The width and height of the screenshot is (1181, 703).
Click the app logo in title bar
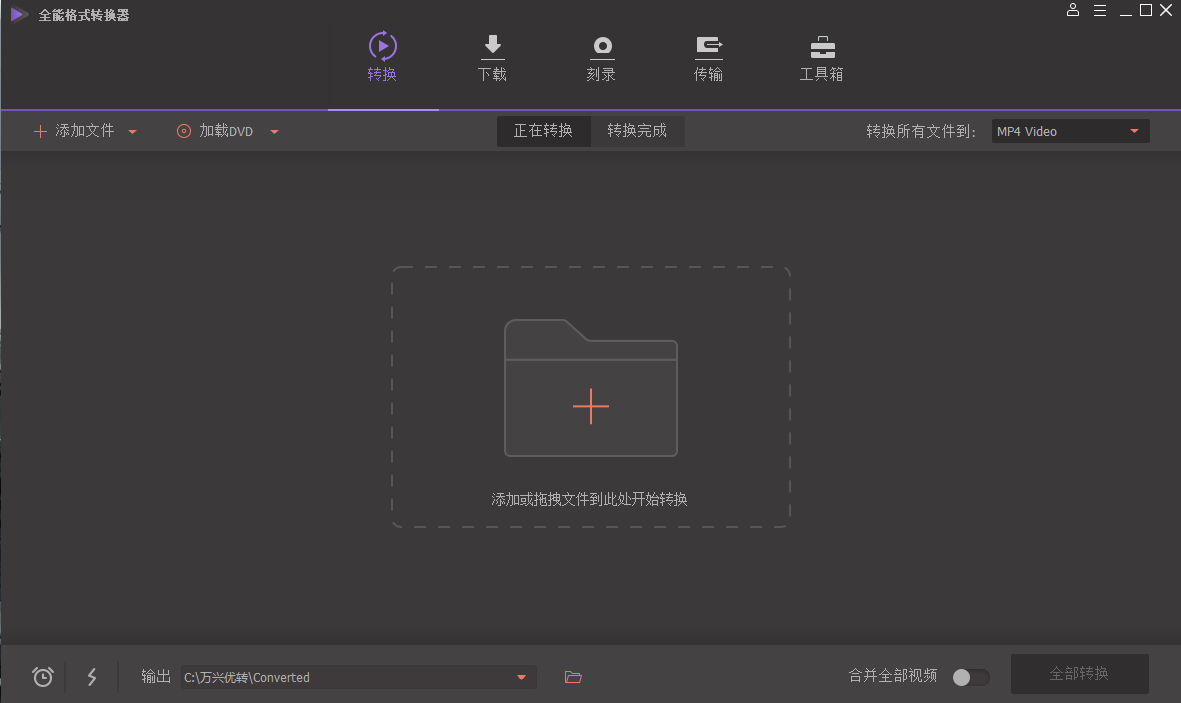[18, 14]
